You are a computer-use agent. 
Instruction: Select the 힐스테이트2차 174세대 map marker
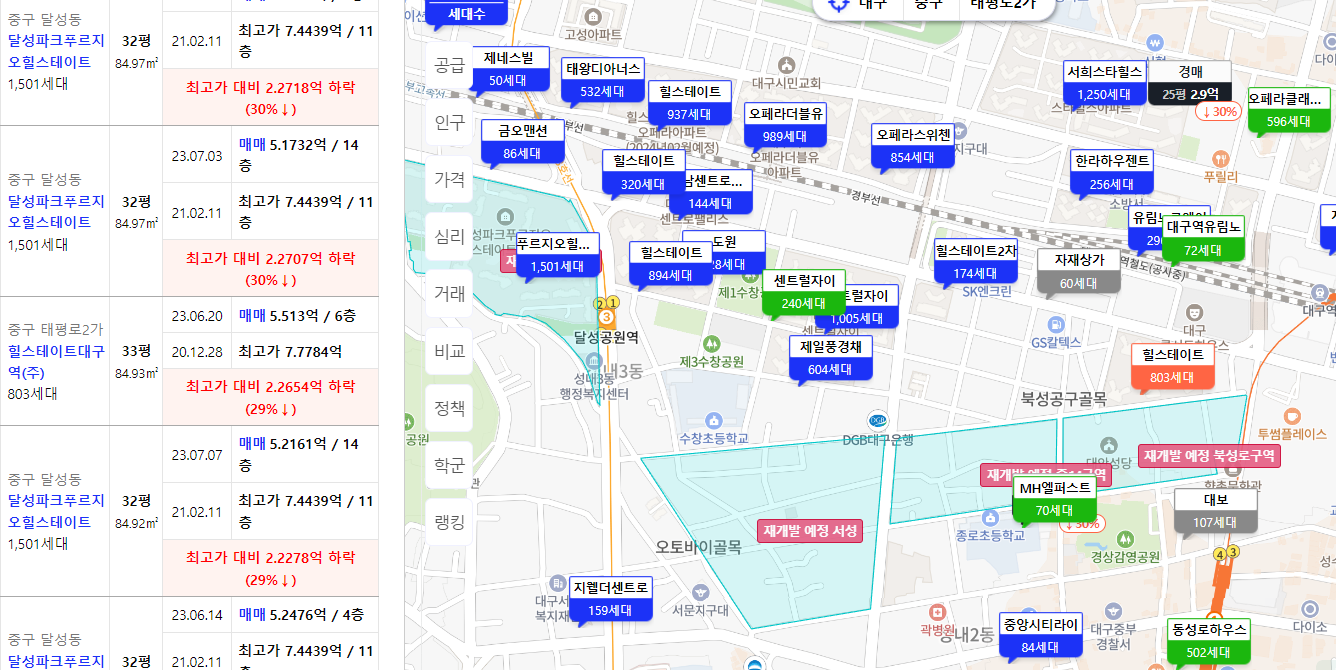(x=975, y=262)
